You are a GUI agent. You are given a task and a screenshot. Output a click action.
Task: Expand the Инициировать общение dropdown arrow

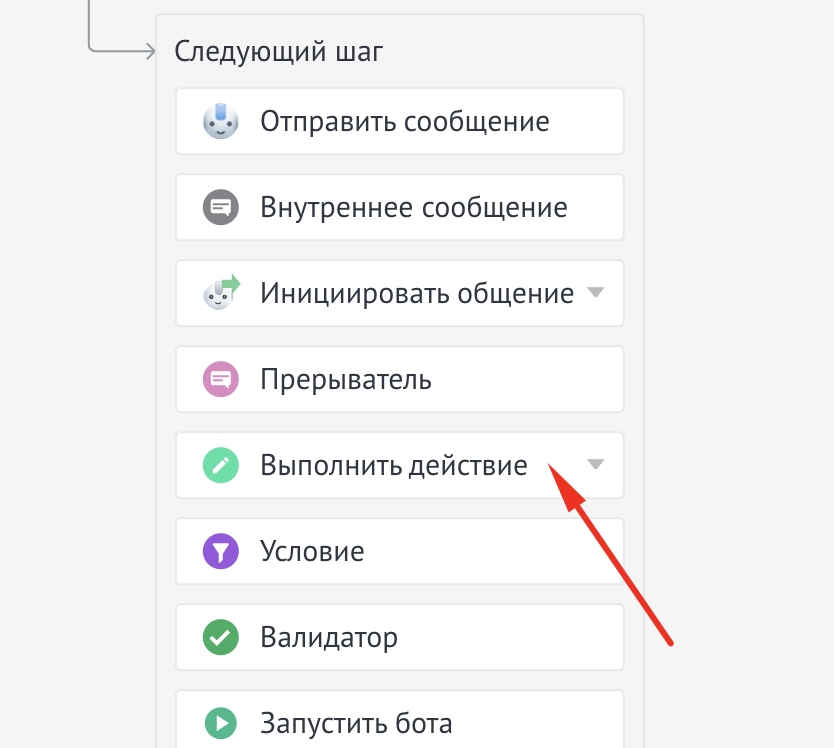(595, 293)
